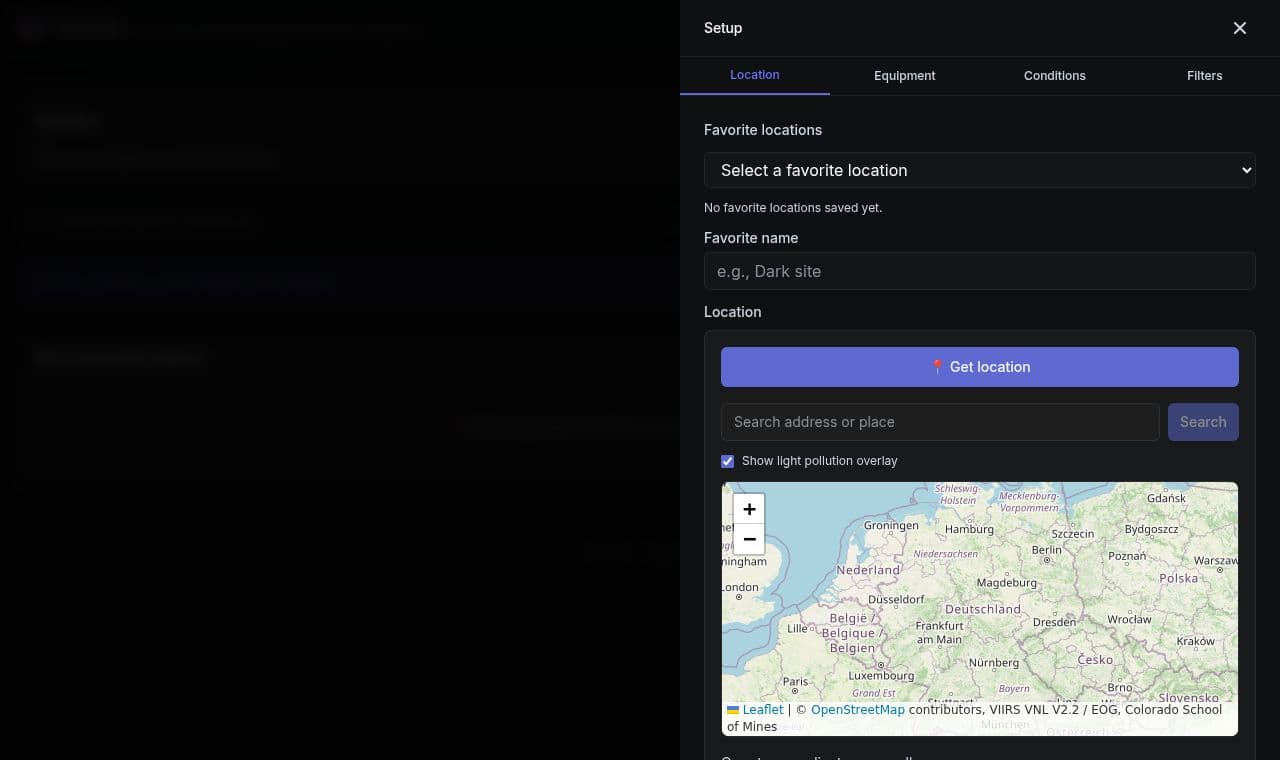Click the Search address or place field
The width and height of the screenshot is (1280, 760).
pos(940,422)
